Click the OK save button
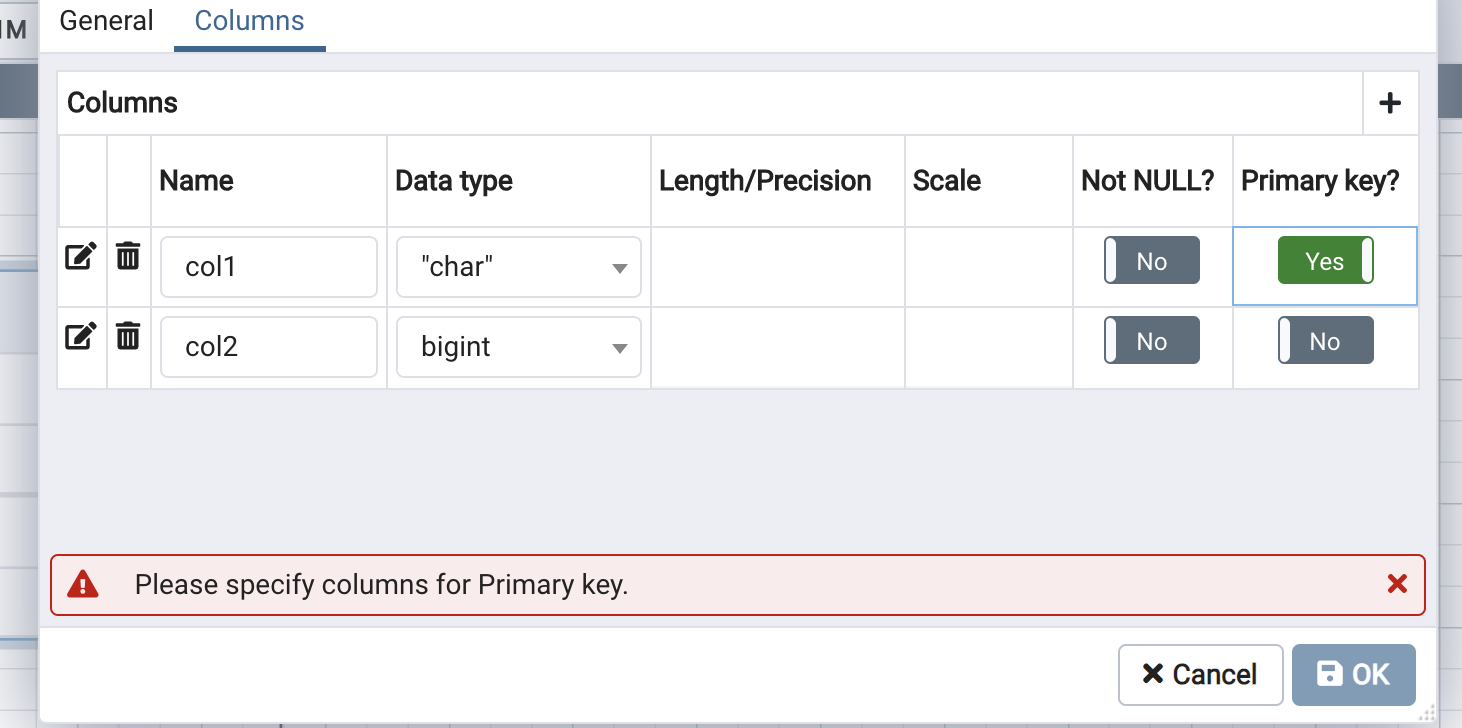 coord(1354,674)
